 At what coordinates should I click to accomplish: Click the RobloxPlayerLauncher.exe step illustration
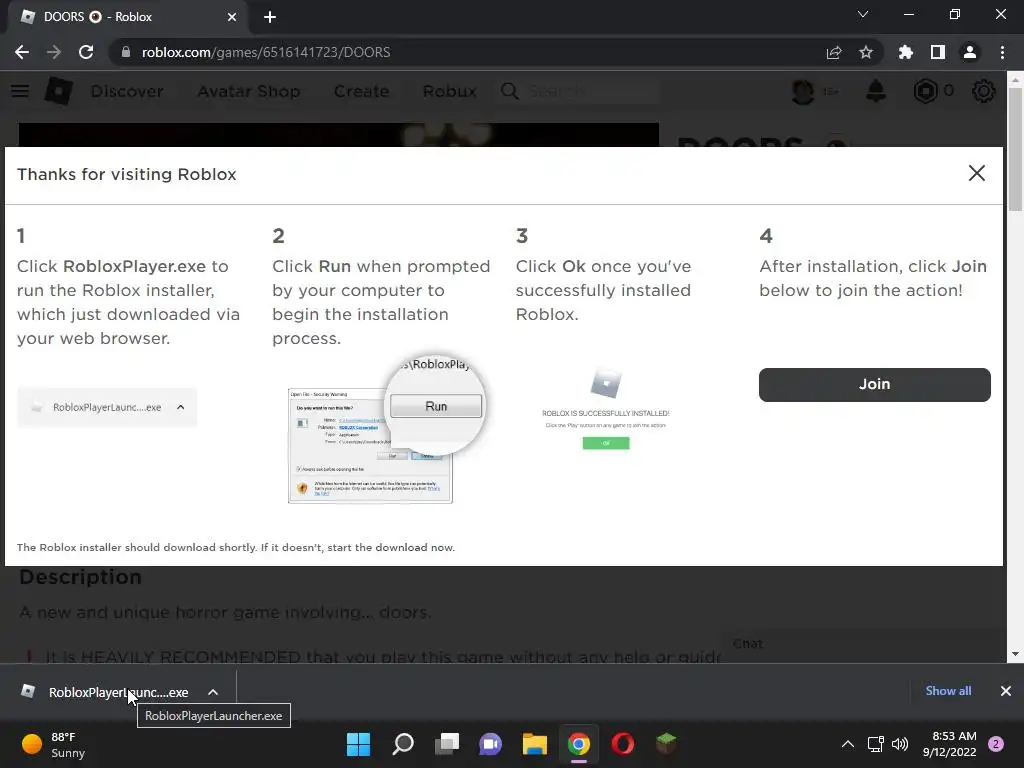pyautogui.click(x=107, y=407)
